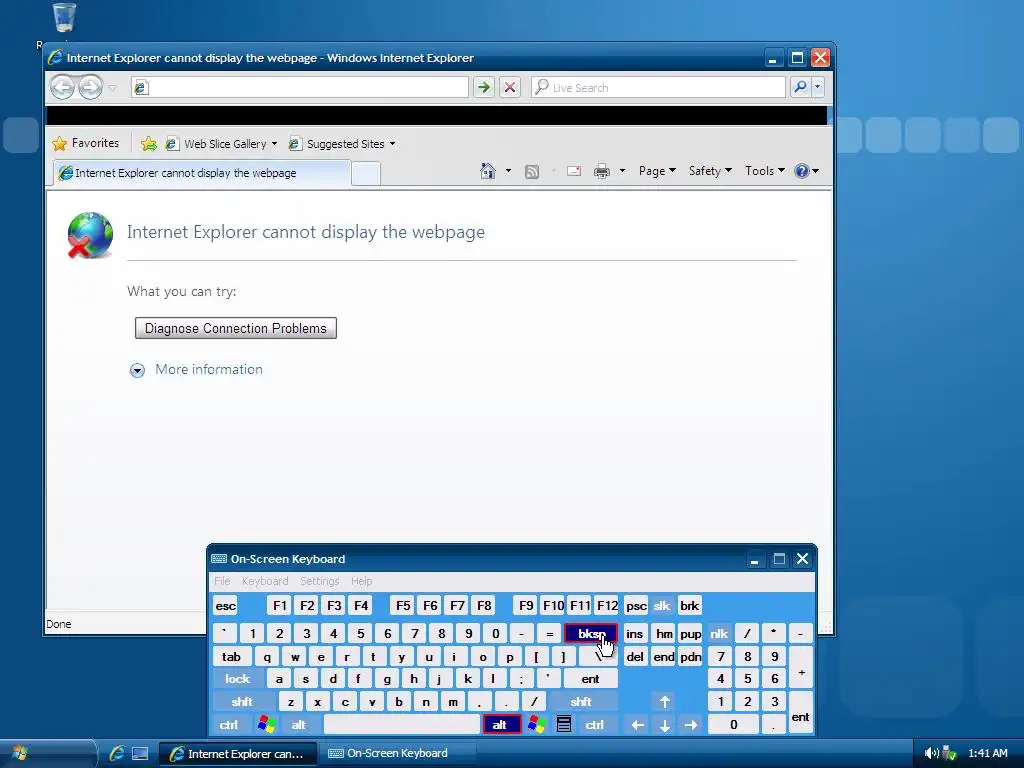
Task: Click the Show Desktop quick launch icon
Action: point(140,754)
